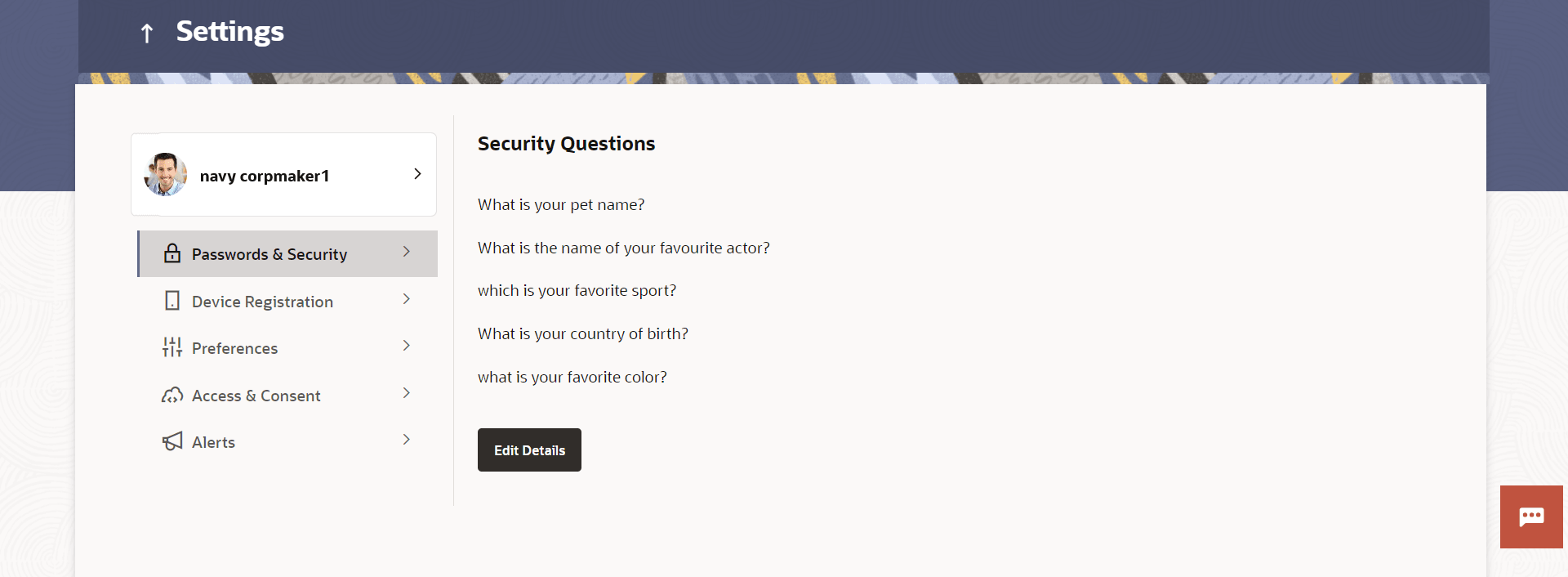1568x577 pixels.
Task: Click the navy corpmaker1 profile photo
Action: tap(166, 175)
